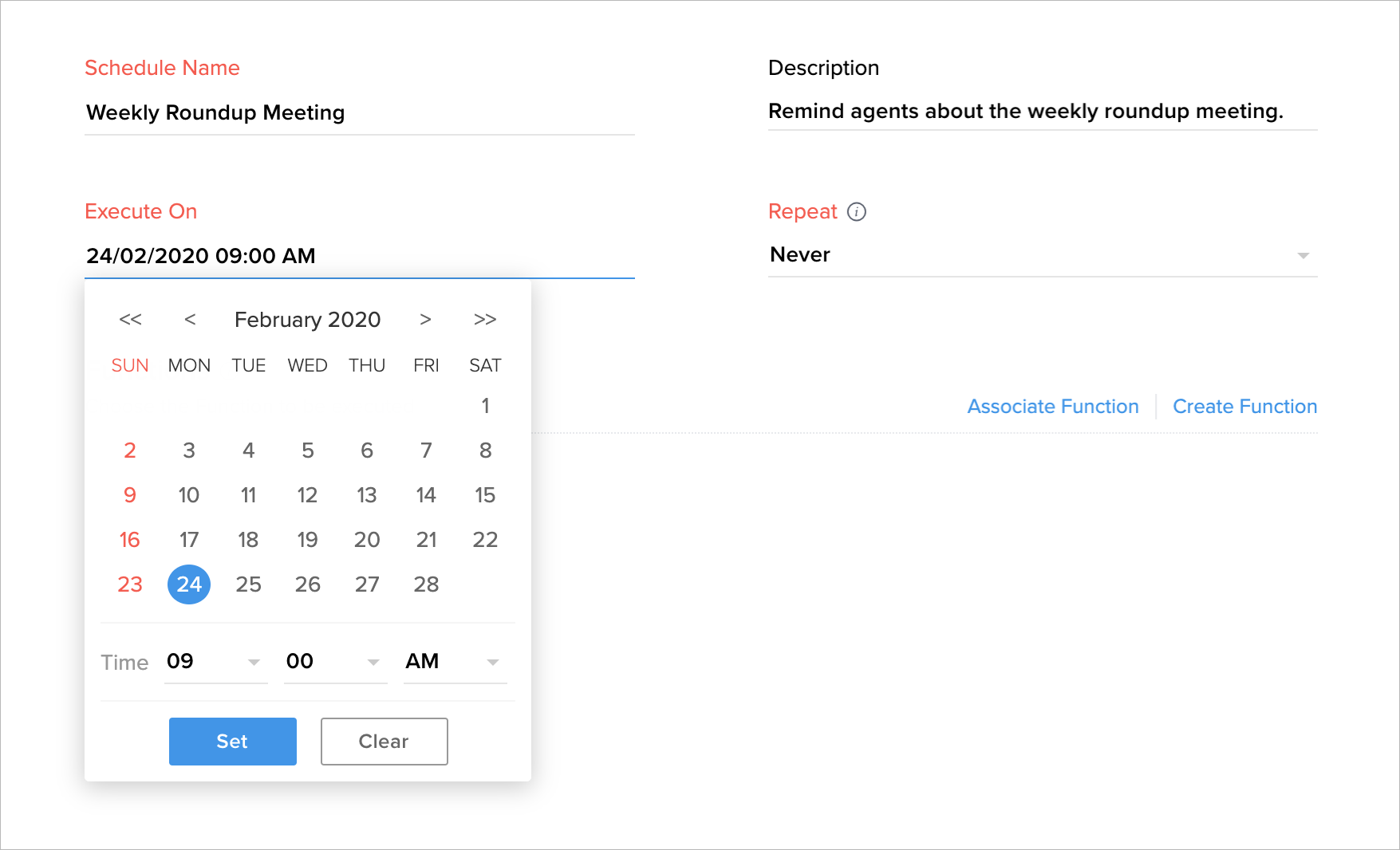Select February 15 in the calendar
Image resolution: width=1400 pixels, height=850 pixels.
(485, 495)
